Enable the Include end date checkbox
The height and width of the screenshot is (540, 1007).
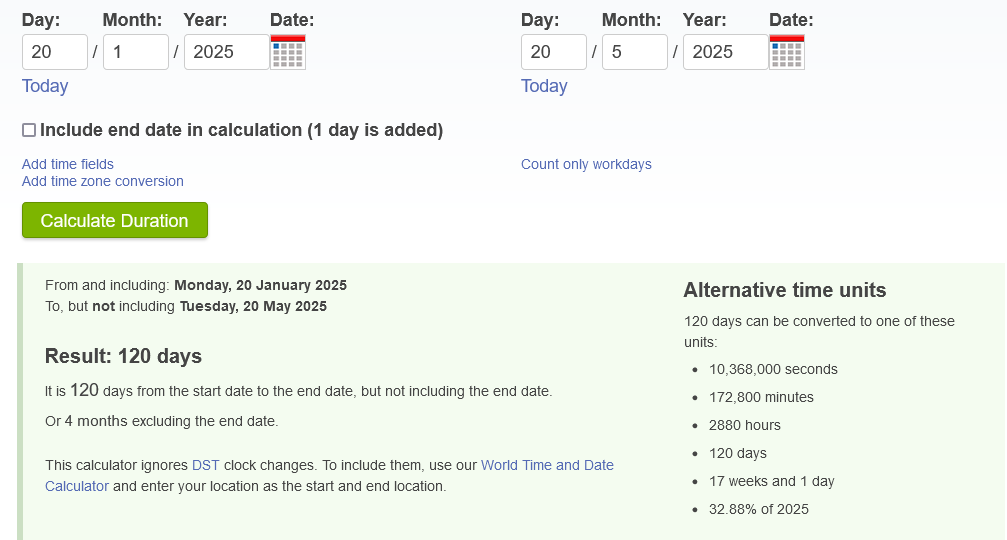[29, 130]
